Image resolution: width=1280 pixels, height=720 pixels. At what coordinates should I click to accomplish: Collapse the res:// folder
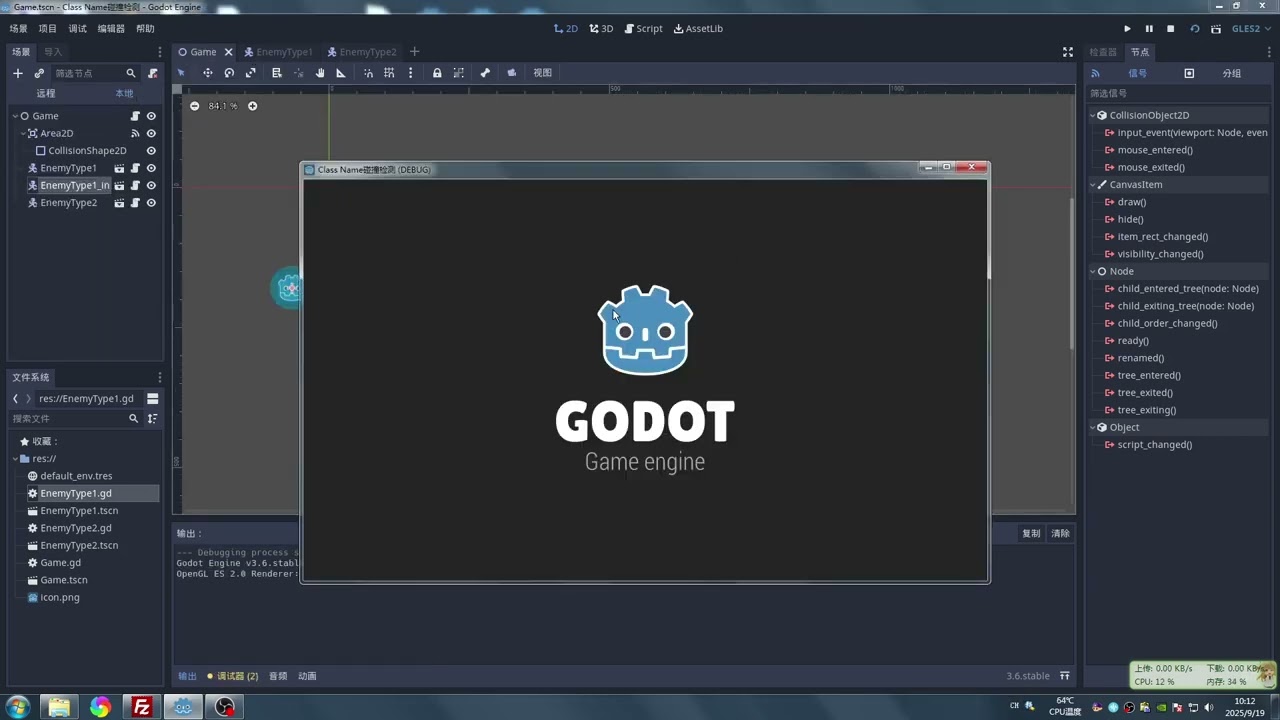pos(16,459)
